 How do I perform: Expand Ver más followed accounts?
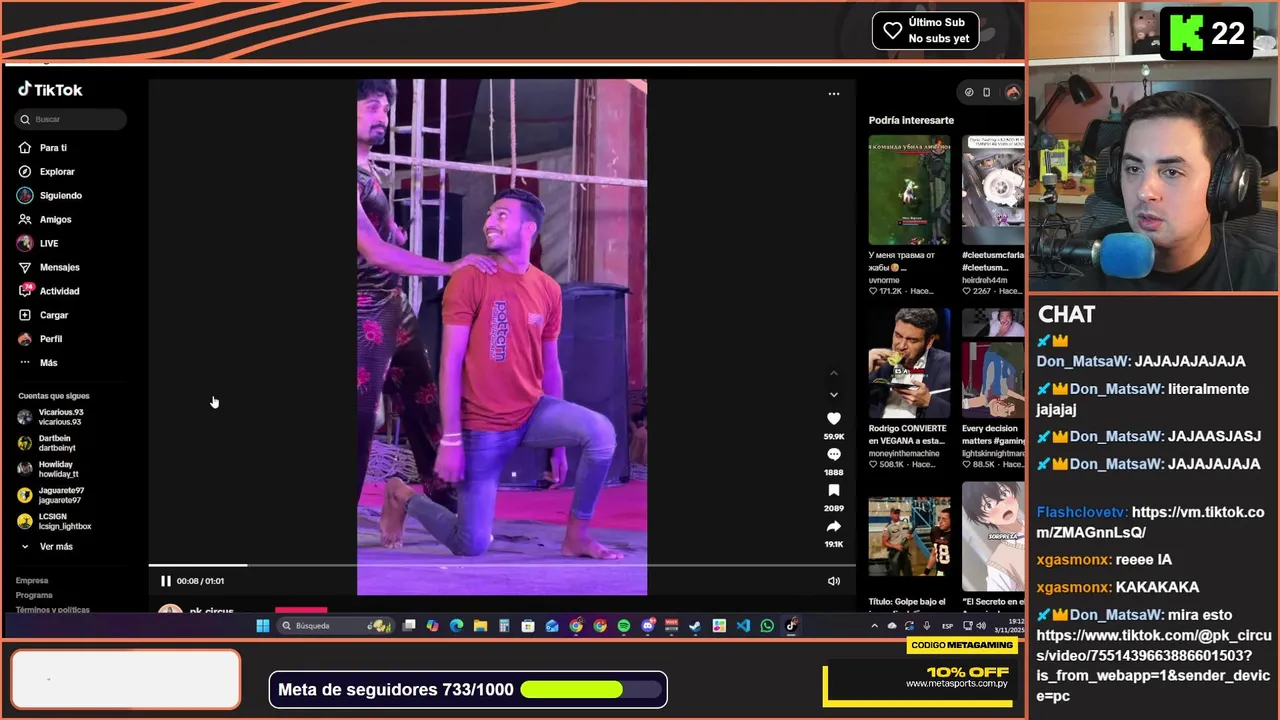(47, 547)
